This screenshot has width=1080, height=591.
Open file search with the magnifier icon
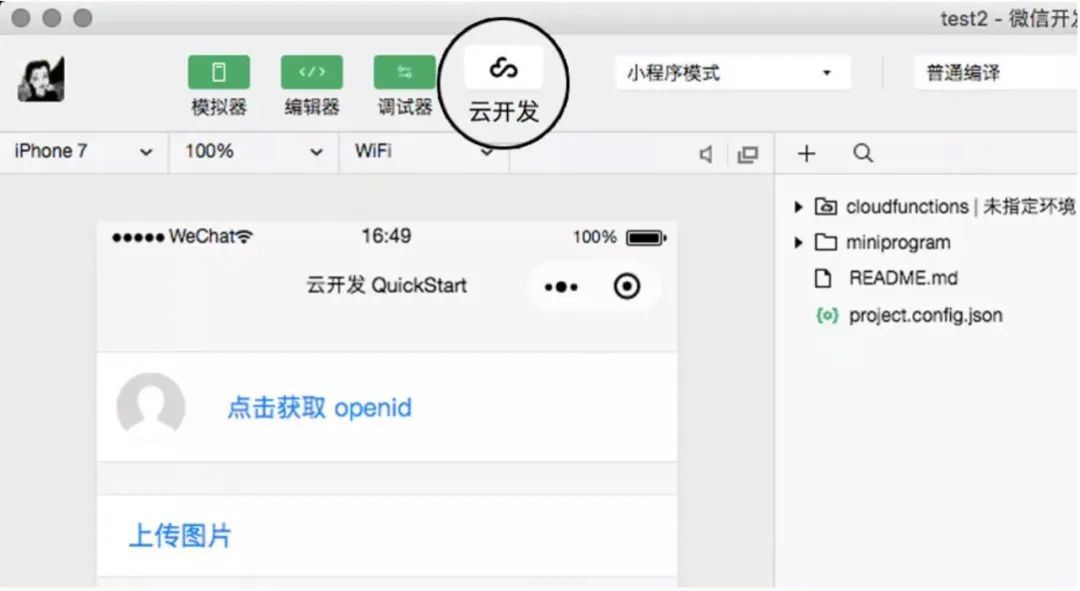862,152
